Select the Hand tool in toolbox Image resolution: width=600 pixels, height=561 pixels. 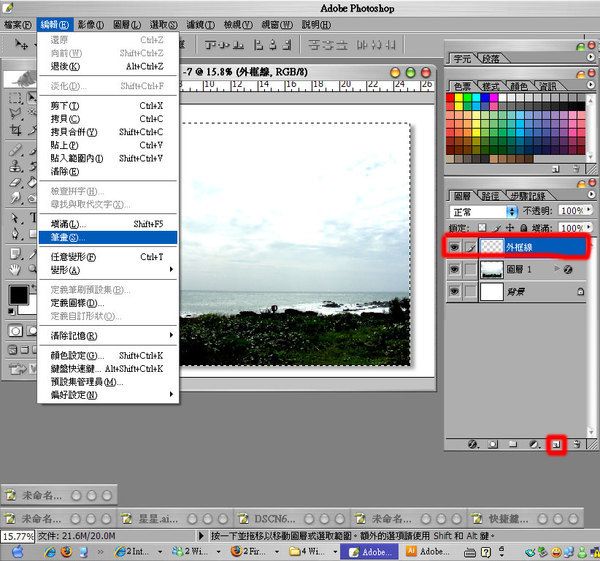16,269
